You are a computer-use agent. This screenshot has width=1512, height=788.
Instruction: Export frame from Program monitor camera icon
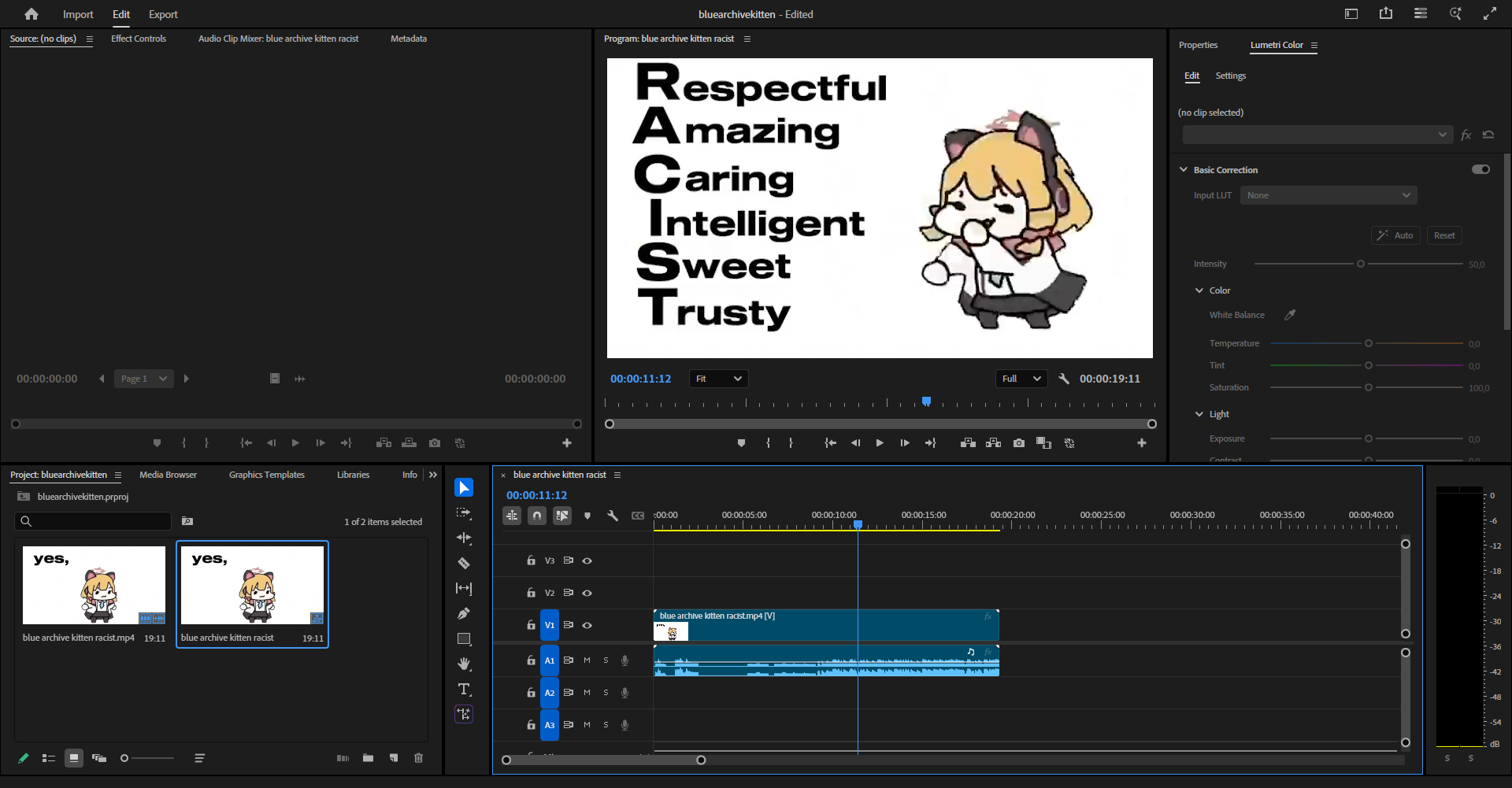pyautogui.click(x=1019, y=443)
